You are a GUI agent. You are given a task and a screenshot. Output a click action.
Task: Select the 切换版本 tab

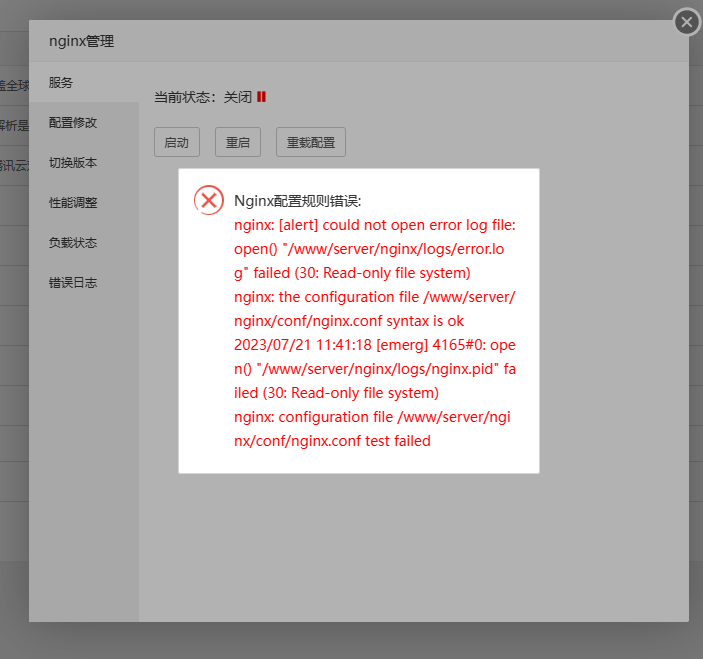(84, 162)
